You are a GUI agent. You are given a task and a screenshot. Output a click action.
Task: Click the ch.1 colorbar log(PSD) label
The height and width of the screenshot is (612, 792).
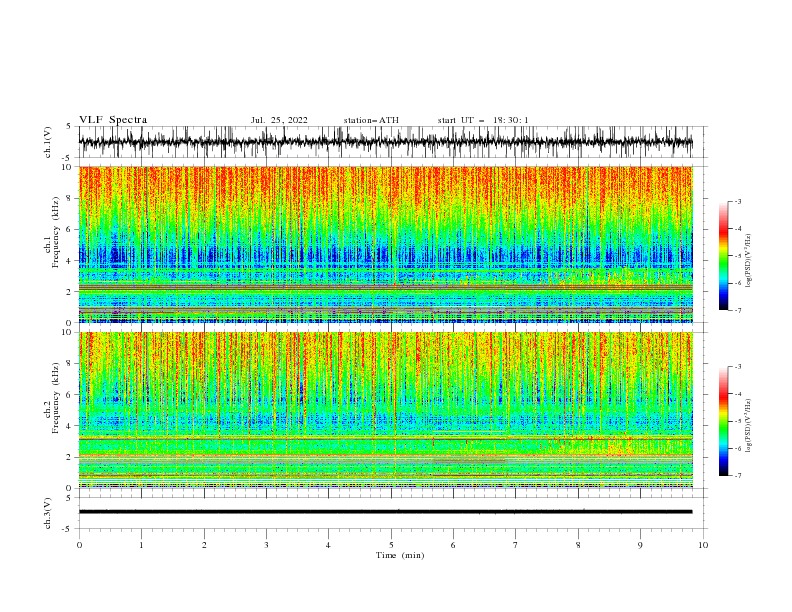pos(749,261)
